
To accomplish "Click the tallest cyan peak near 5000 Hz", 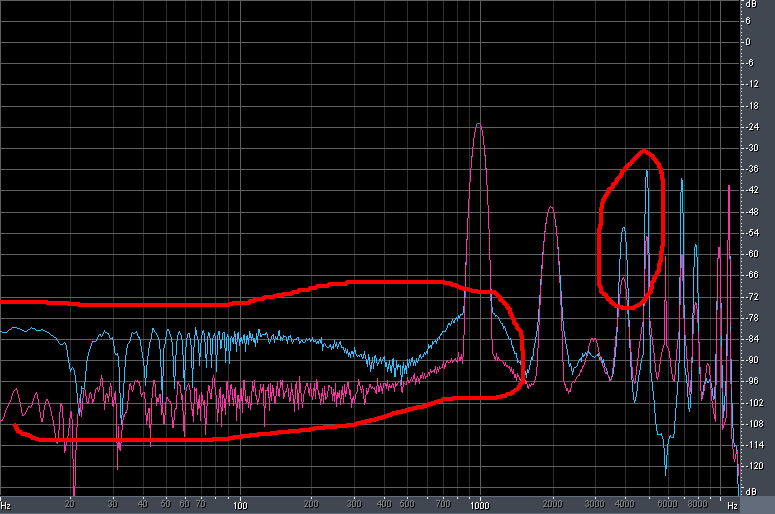I will 646,171.
